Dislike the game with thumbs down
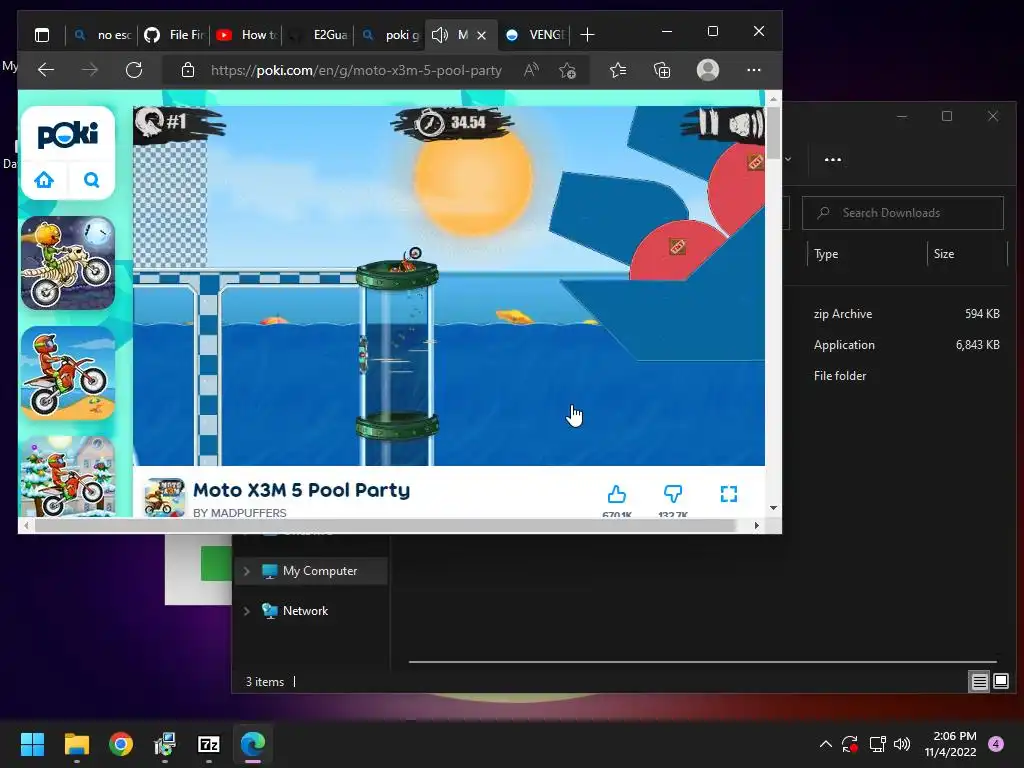The image size is (1024, 768). coord(673,494)
